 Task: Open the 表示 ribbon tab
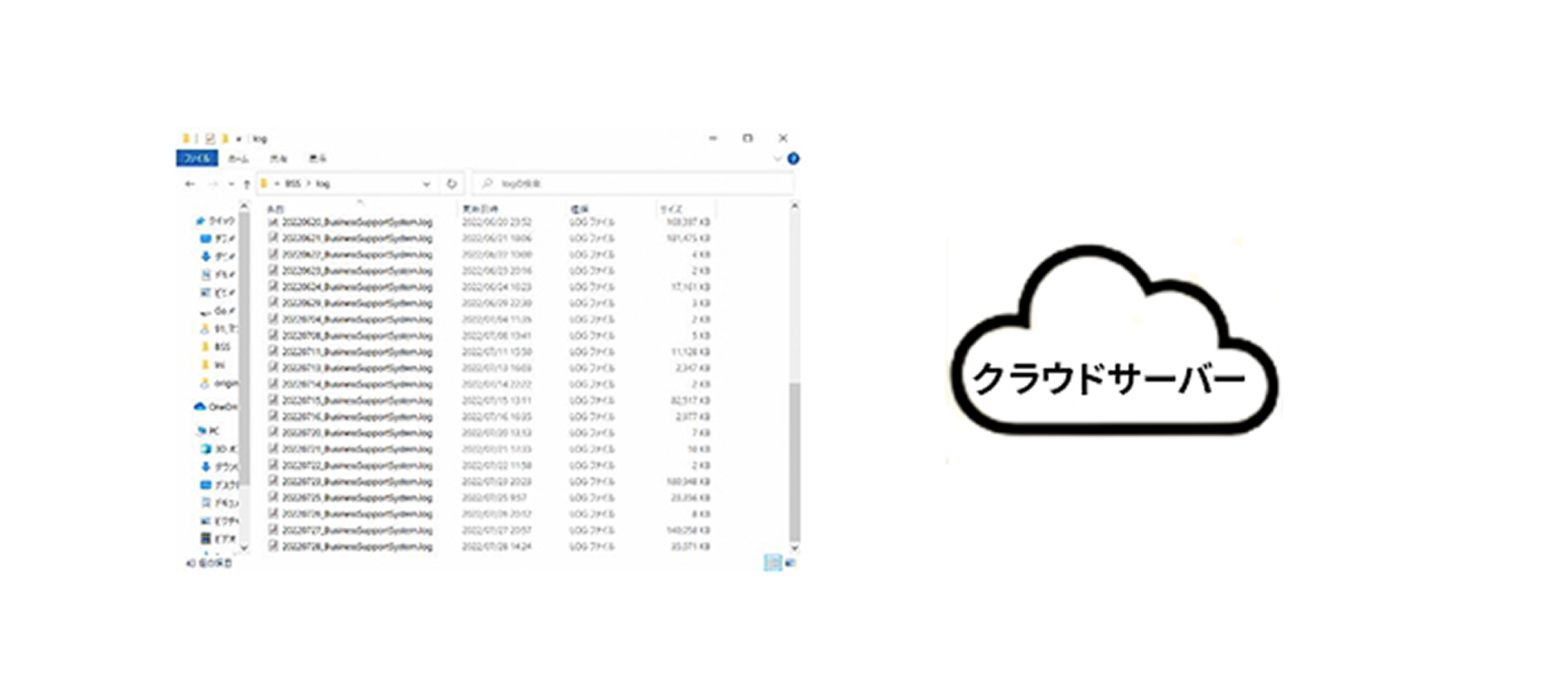coord(317,159)
